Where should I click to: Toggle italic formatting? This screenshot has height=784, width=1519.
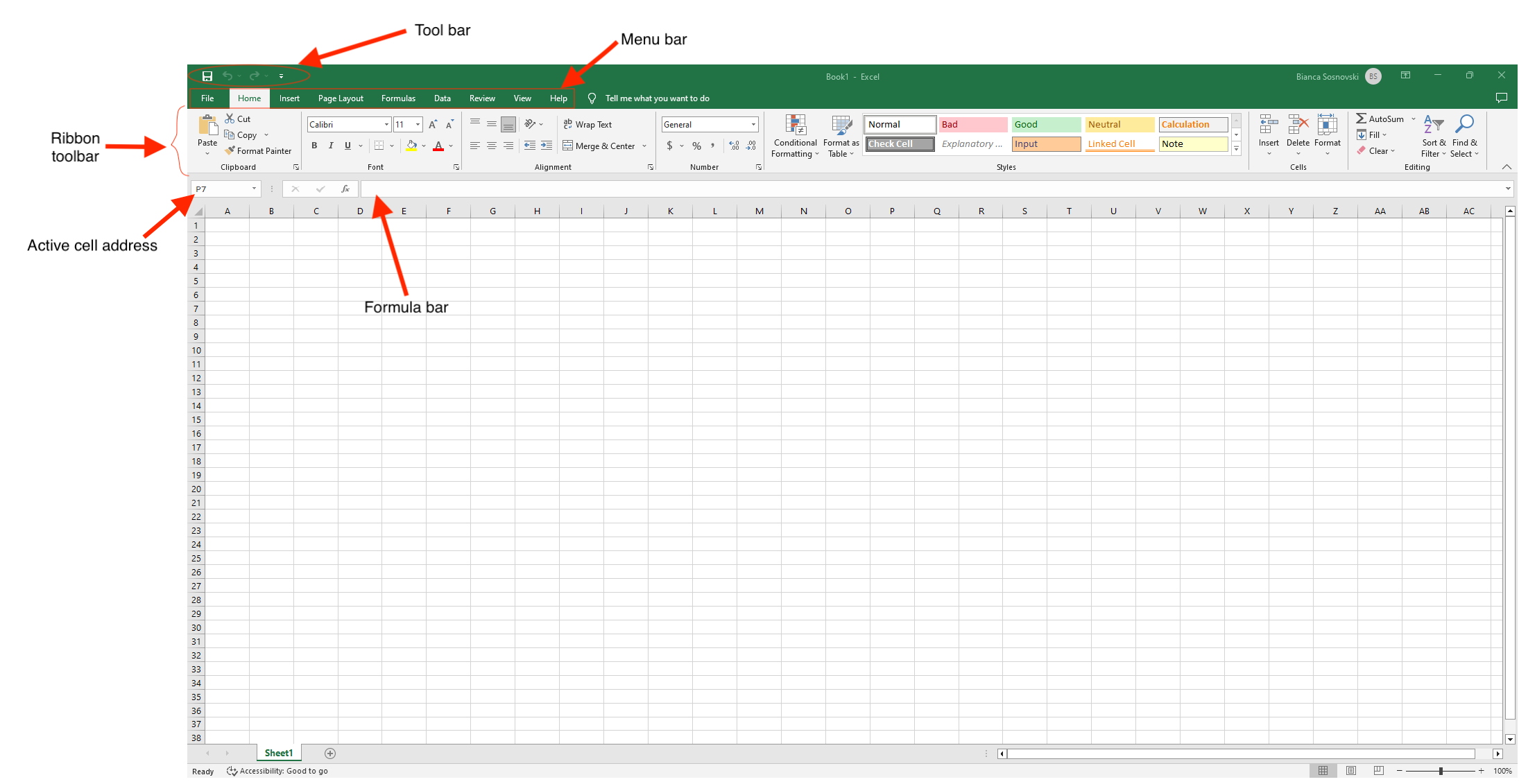(331, 146)
